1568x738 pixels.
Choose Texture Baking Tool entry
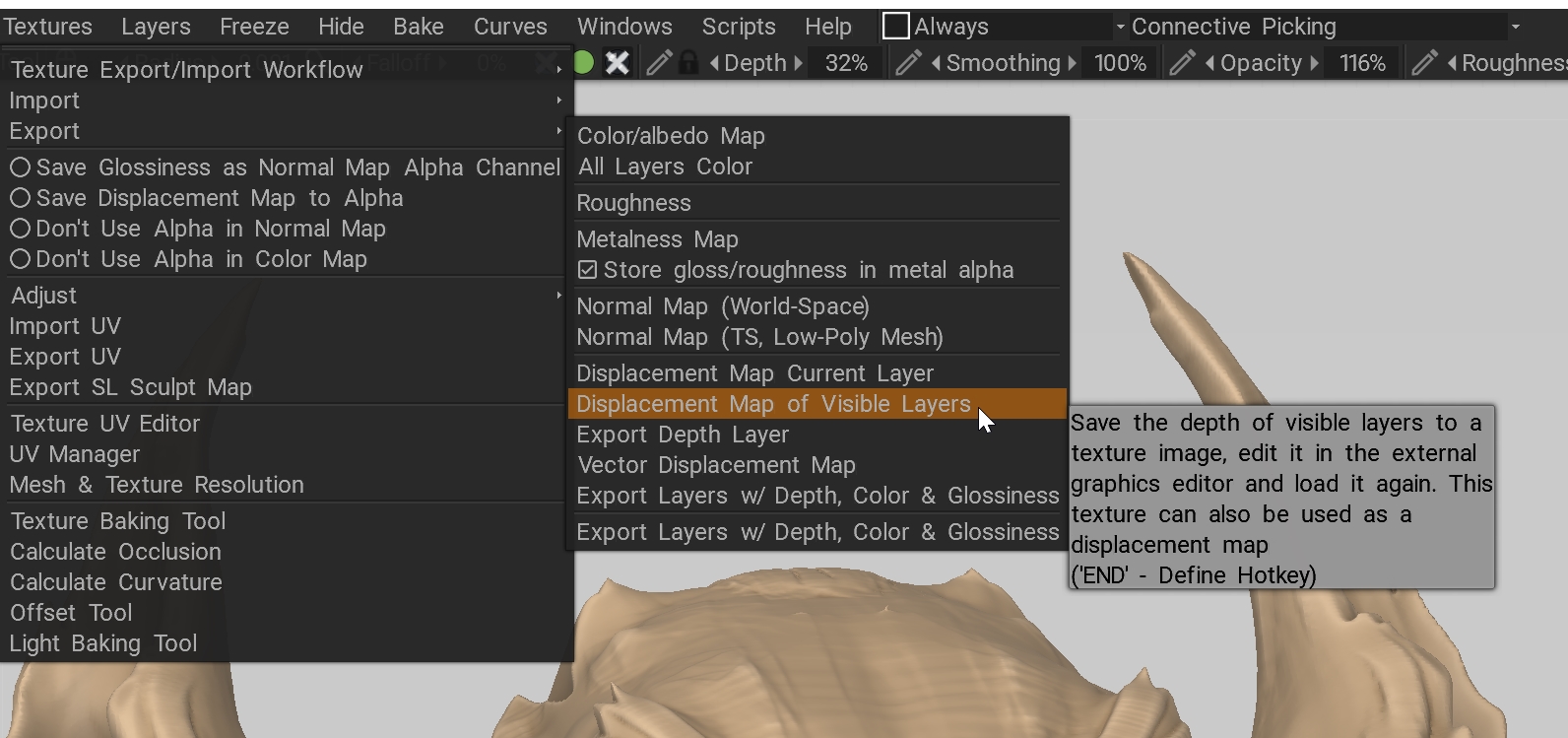coord(118,521)
